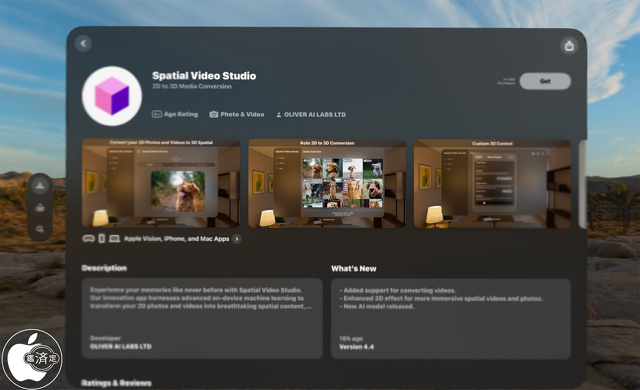View the first screenshot with the single dog photo
The width and height of the screenshot is (640, 390).
(161, 183)
